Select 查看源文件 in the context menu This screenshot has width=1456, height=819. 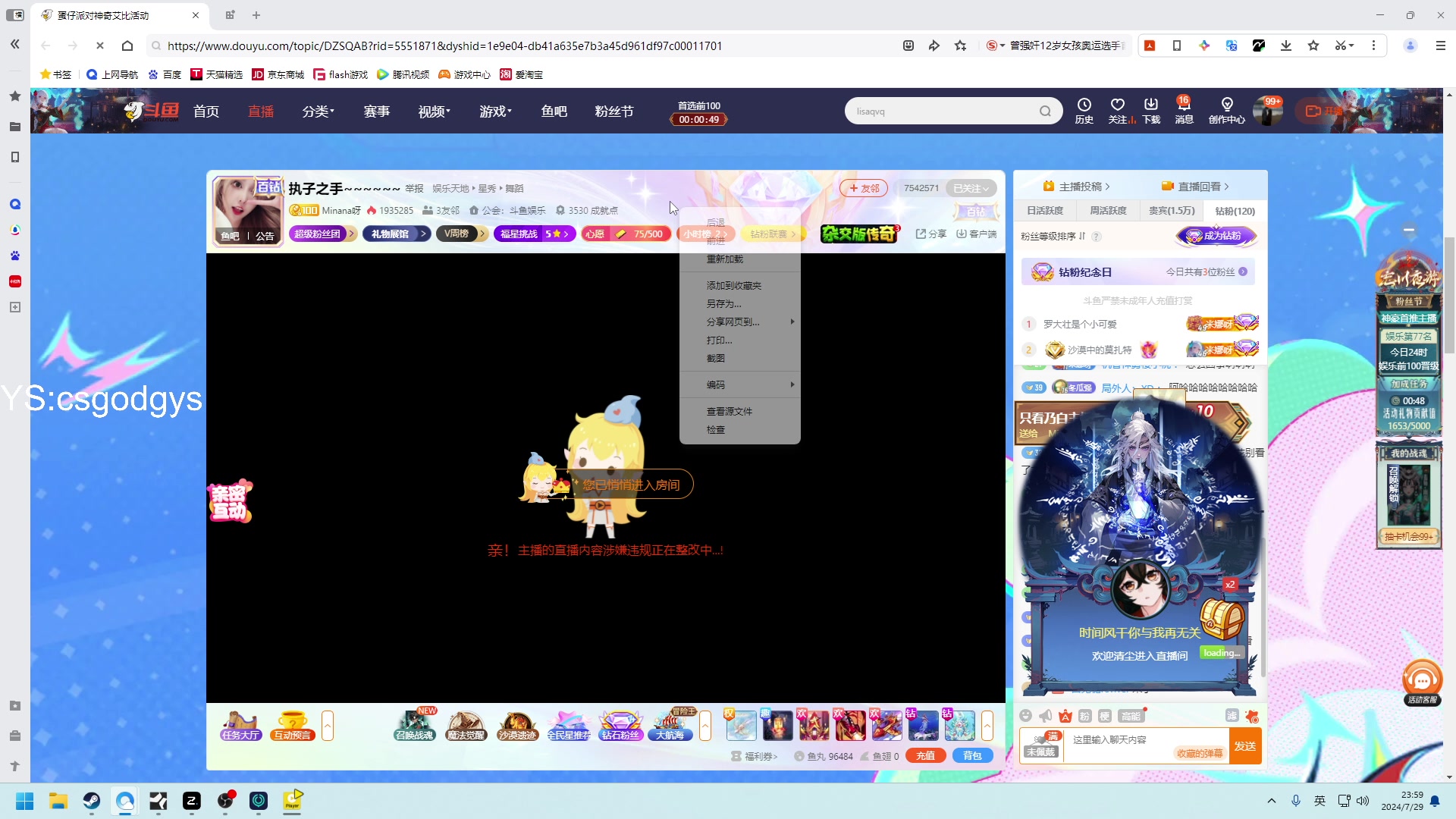(x=740, y=411)
